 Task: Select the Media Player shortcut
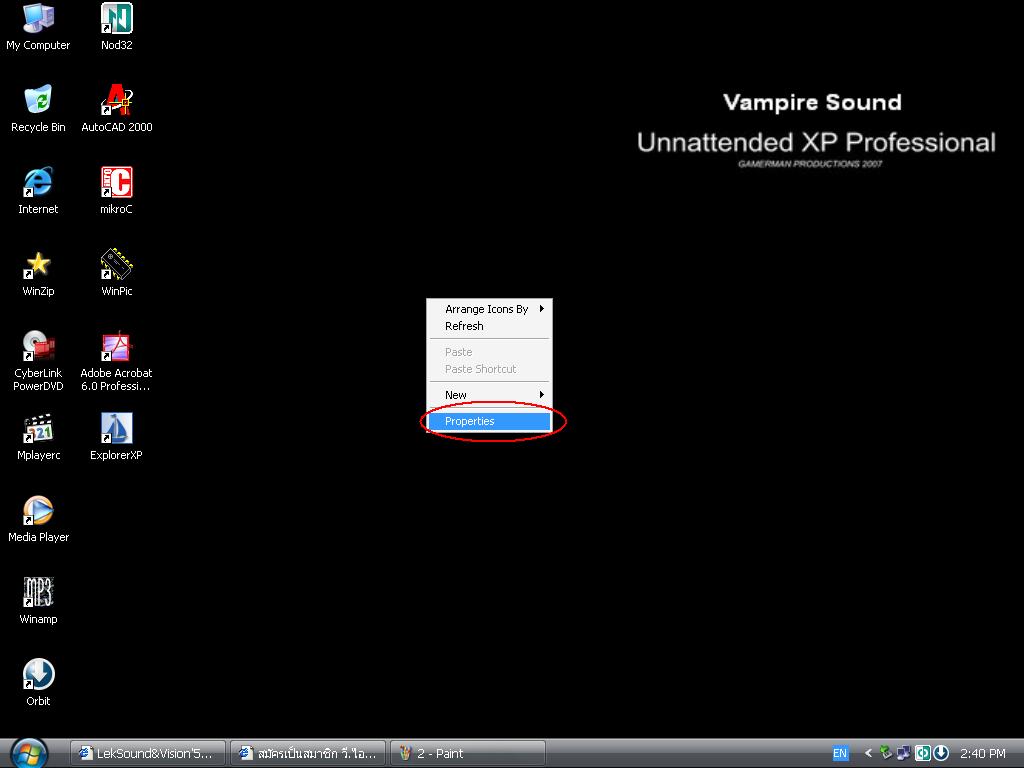(x=38, y=519)
